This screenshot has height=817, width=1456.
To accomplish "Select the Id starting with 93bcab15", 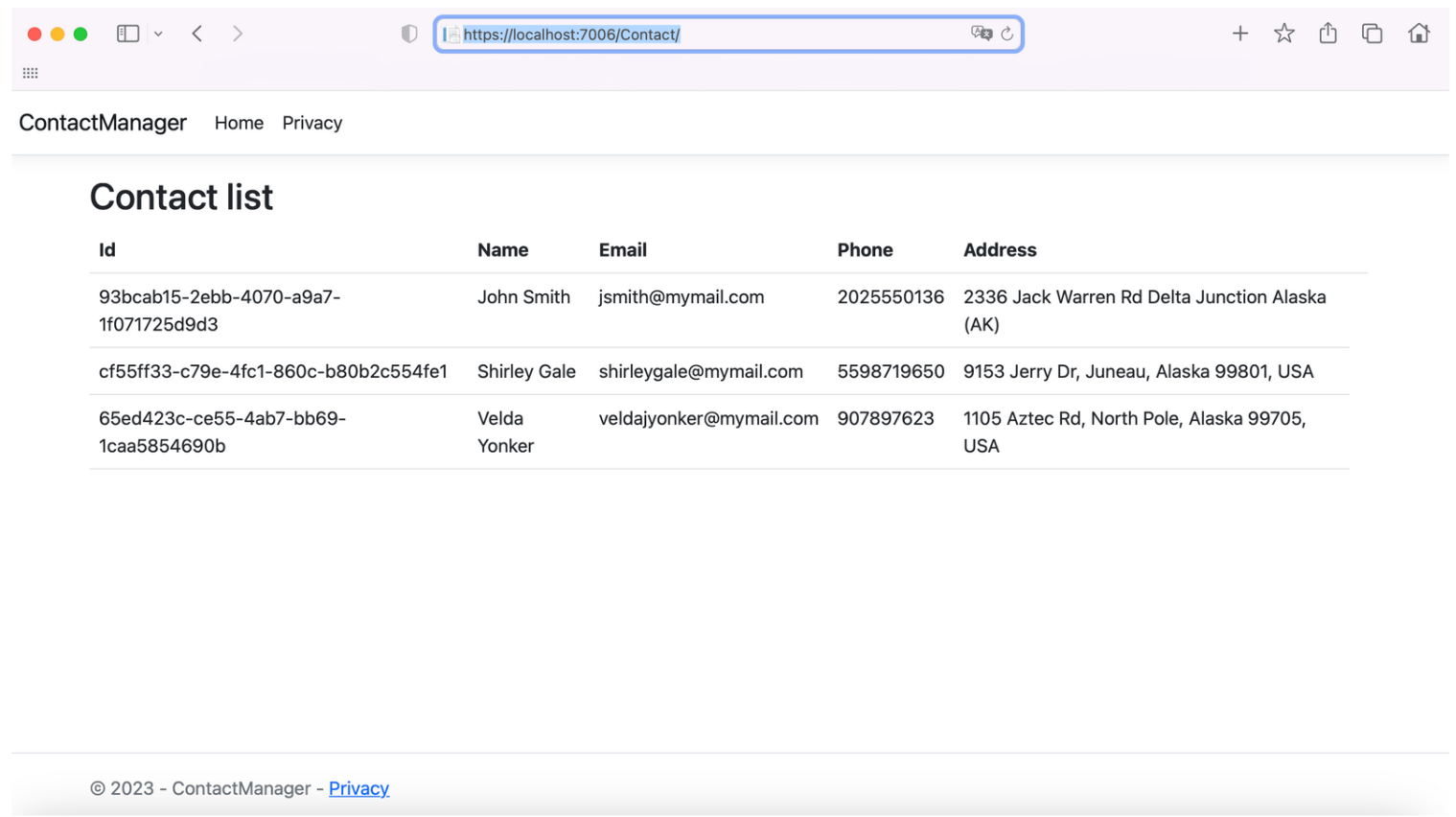I will pyautogui.click(x=220, y=311).
